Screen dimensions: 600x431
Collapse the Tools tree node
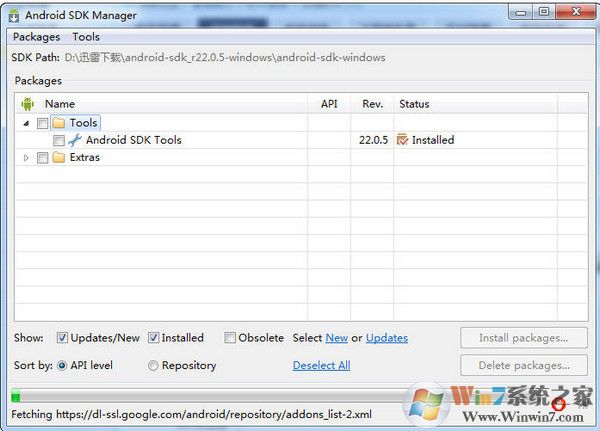[26, 123]
